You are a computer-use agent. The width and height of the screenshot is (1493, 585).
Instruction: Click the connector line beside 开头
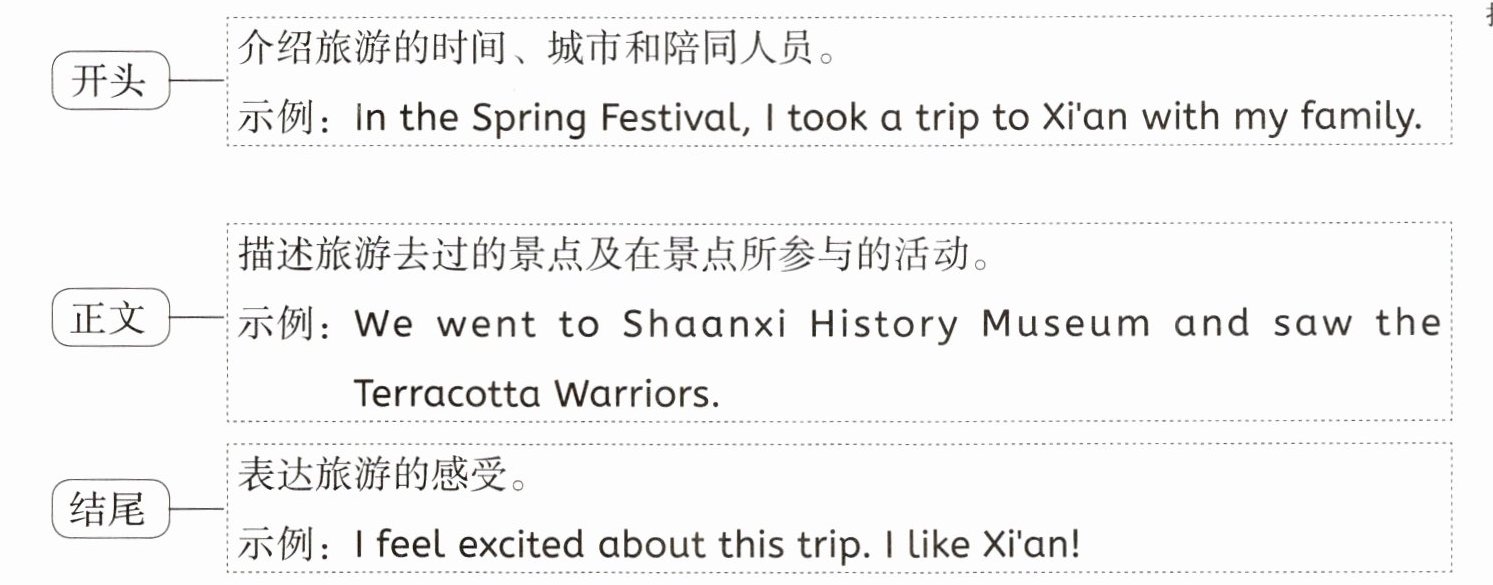[x=199, y=82]
